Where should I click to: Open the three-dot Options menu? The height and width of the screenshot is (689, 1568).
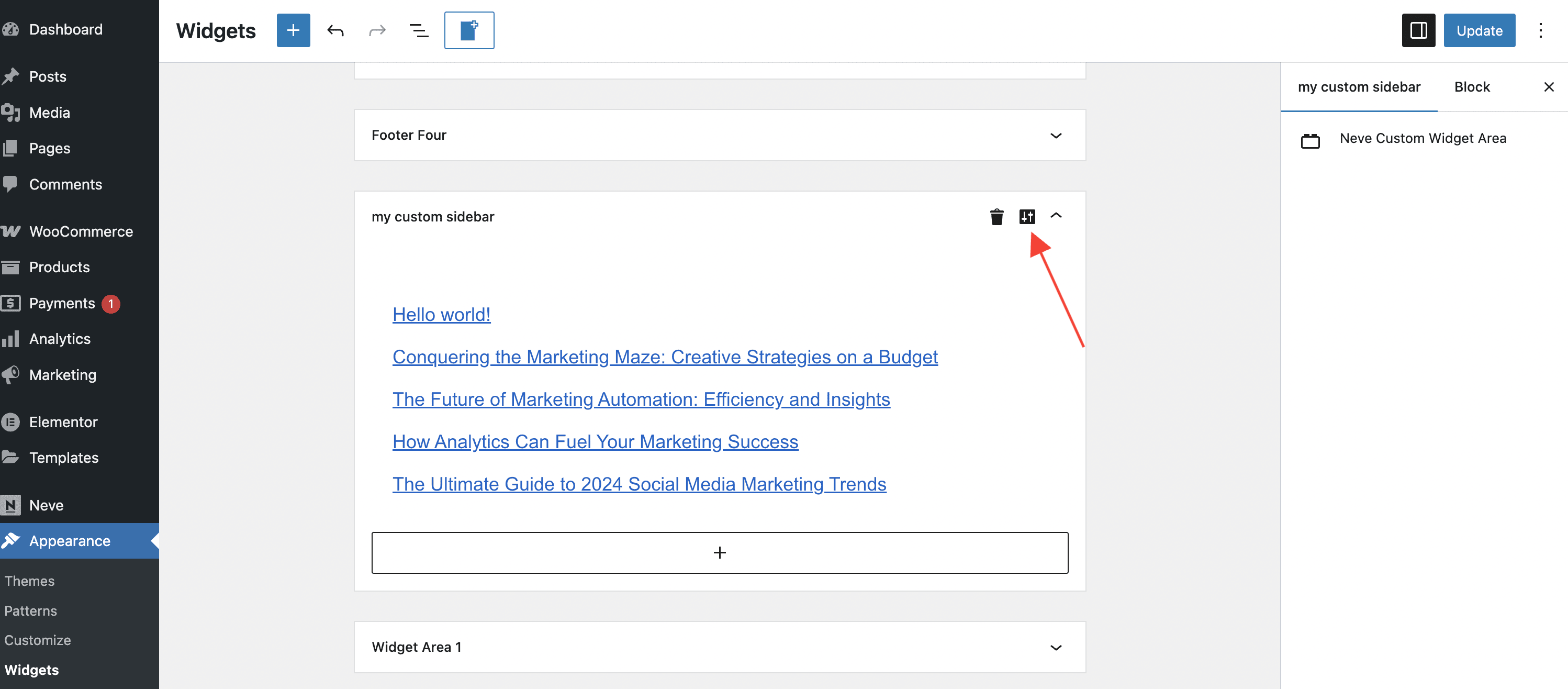(x=1540, y=30)
